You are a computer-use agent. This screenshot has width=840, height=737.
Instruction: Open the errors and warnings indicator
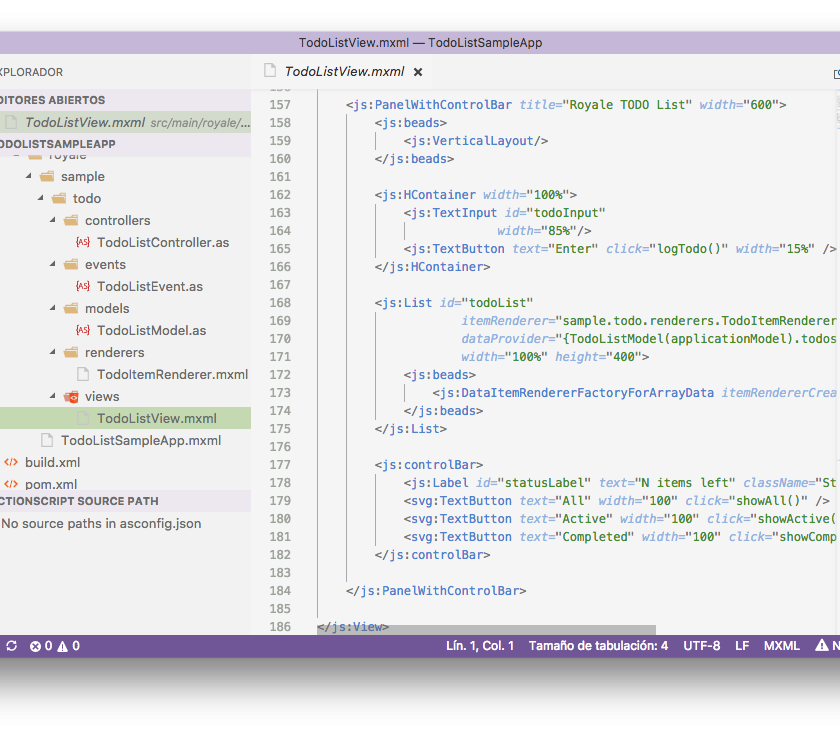click(55, 646)
